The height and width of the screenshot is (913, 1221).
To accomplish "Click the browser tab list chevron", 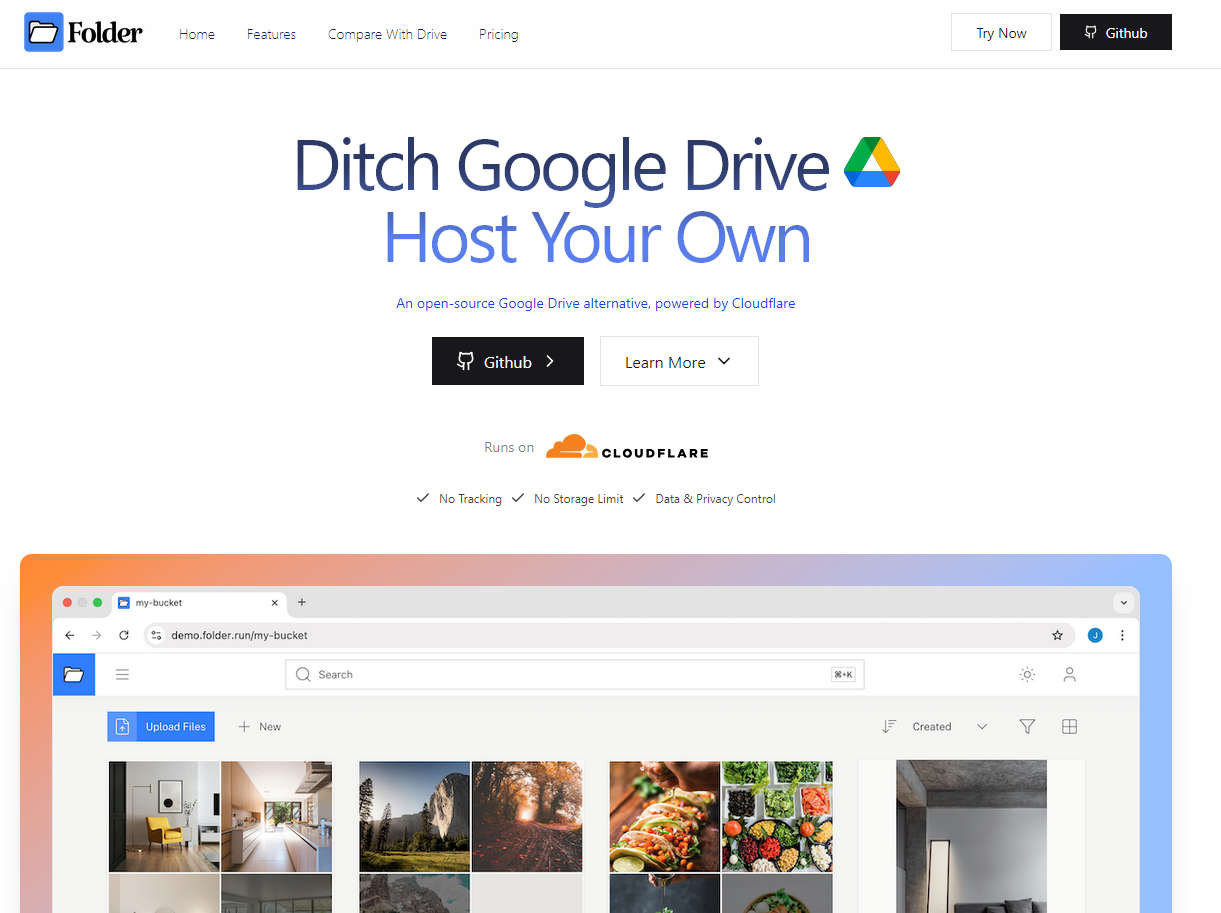I will pyautogui.click(x=1123, y=603).
